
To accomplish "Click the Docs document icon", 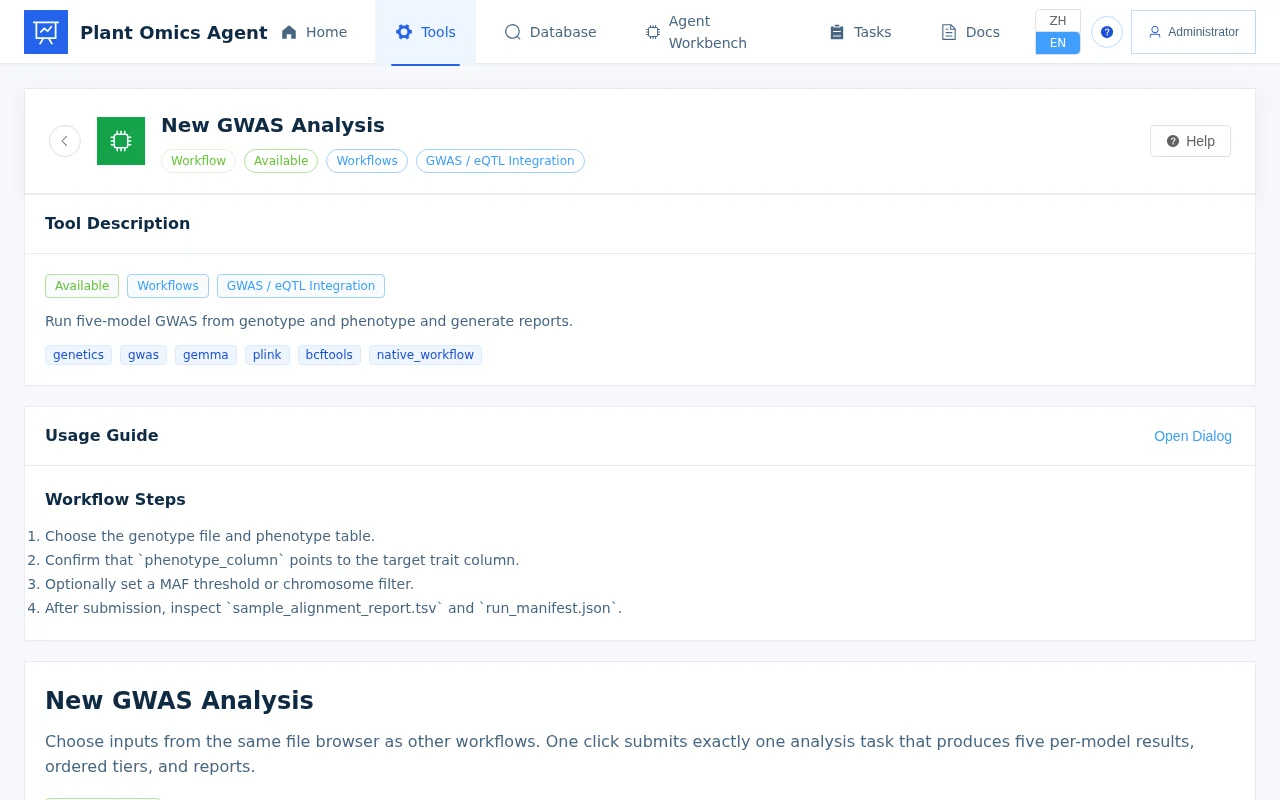I will (x=949, y=32).
